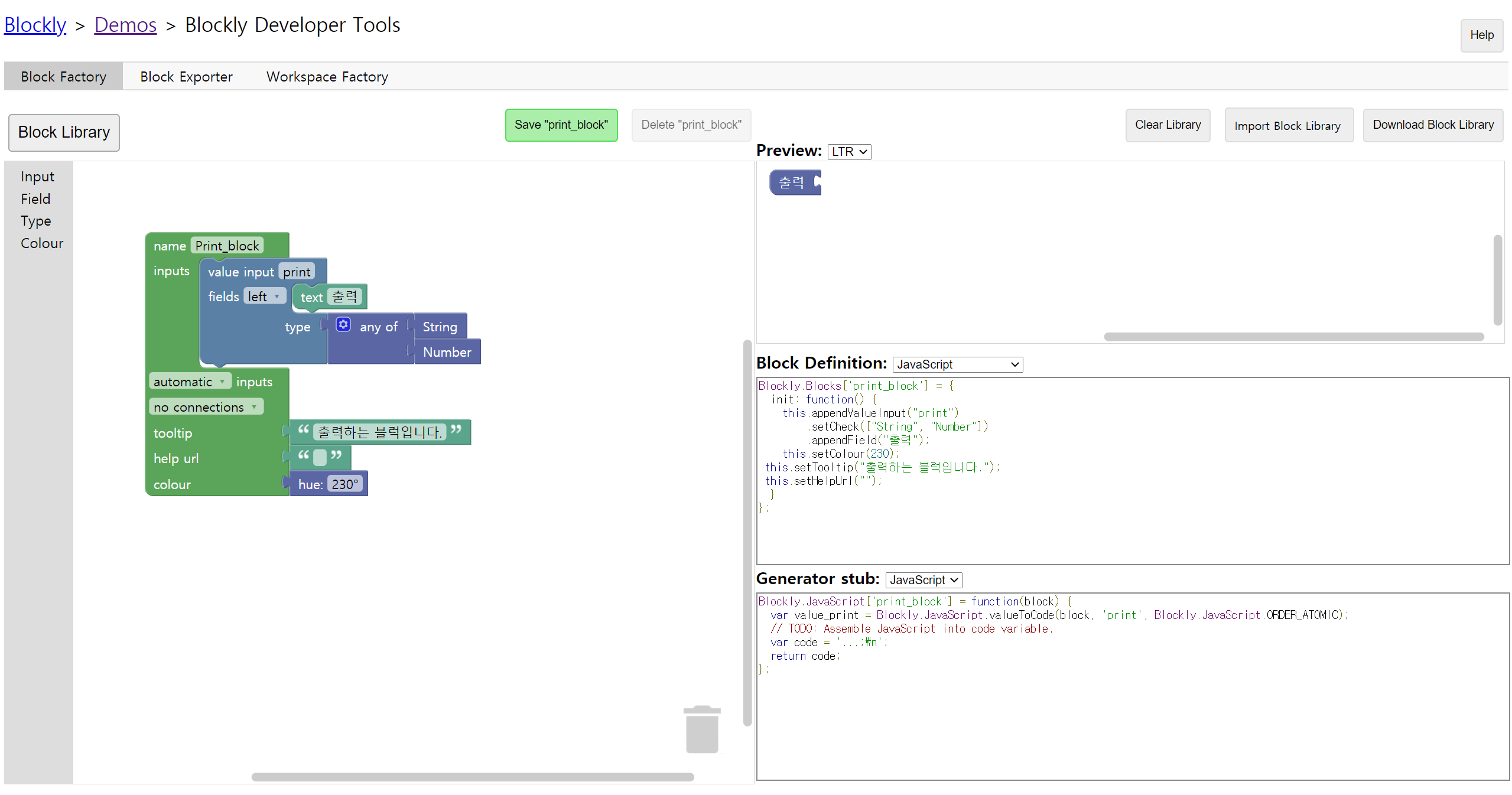Click the help url empty quote block
This screenshot has width=1512, height=795.
tap(320, 457)
